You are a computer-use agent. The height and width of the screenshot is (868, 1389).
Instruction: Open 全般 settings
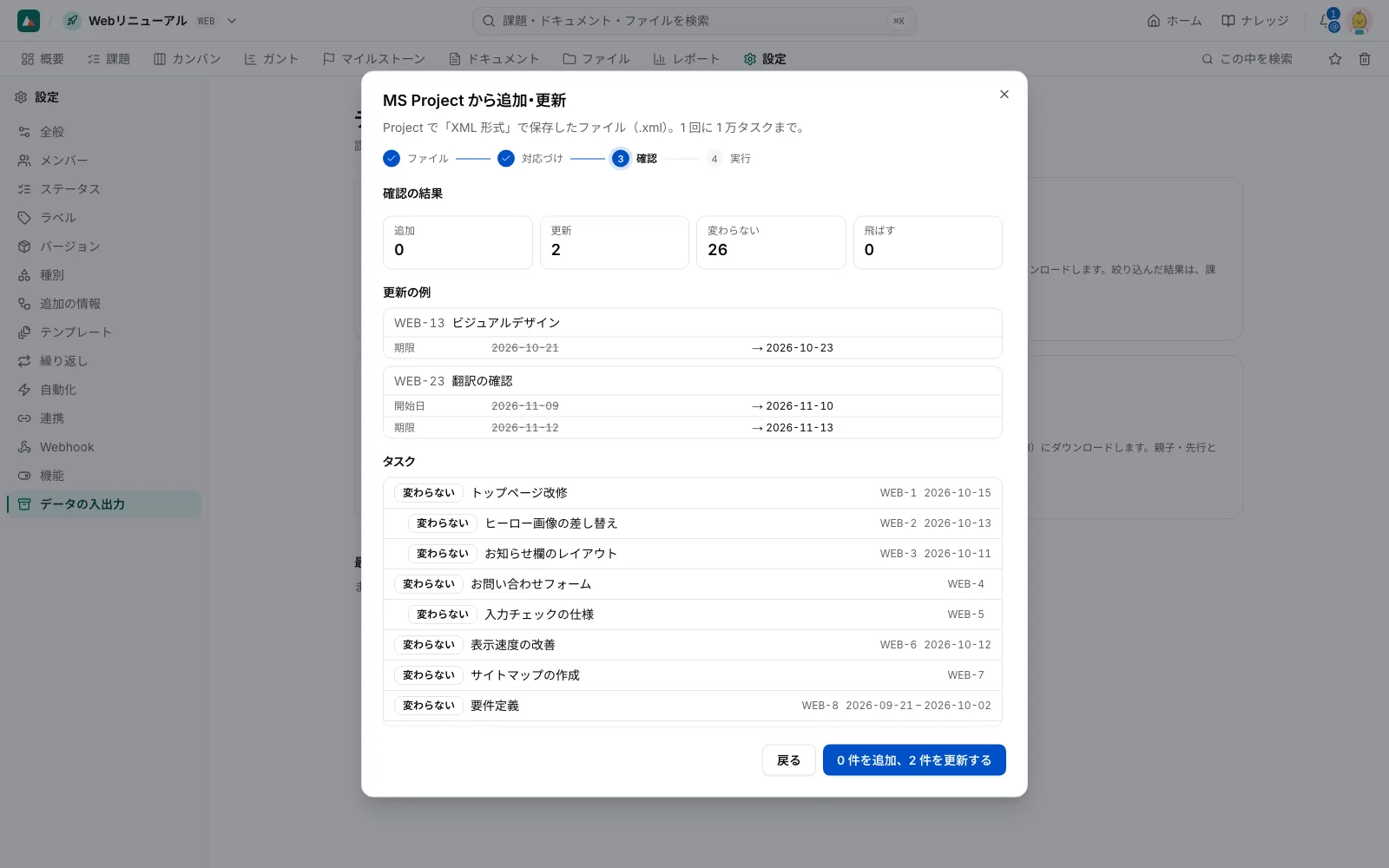coord(104,132)
